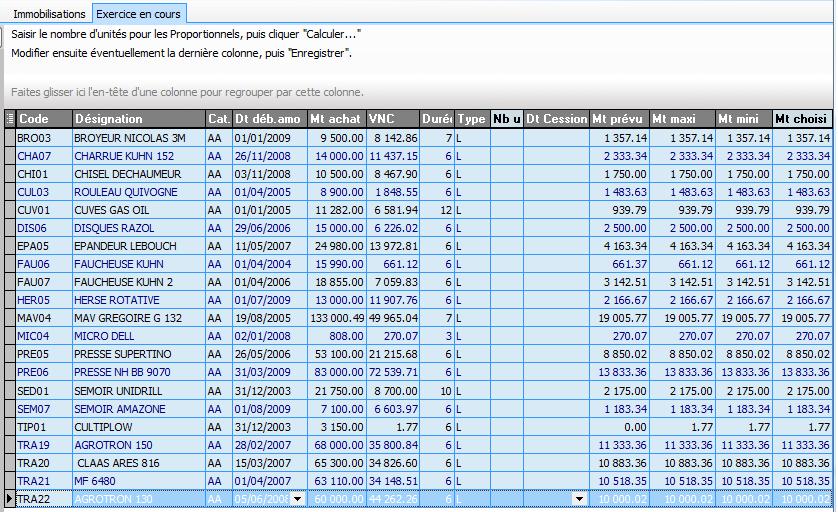The height and width of the screenshot is (512, 838).
Task: Select the MAV GREGOIRE G 132 cell
Action: click(138, 318)
